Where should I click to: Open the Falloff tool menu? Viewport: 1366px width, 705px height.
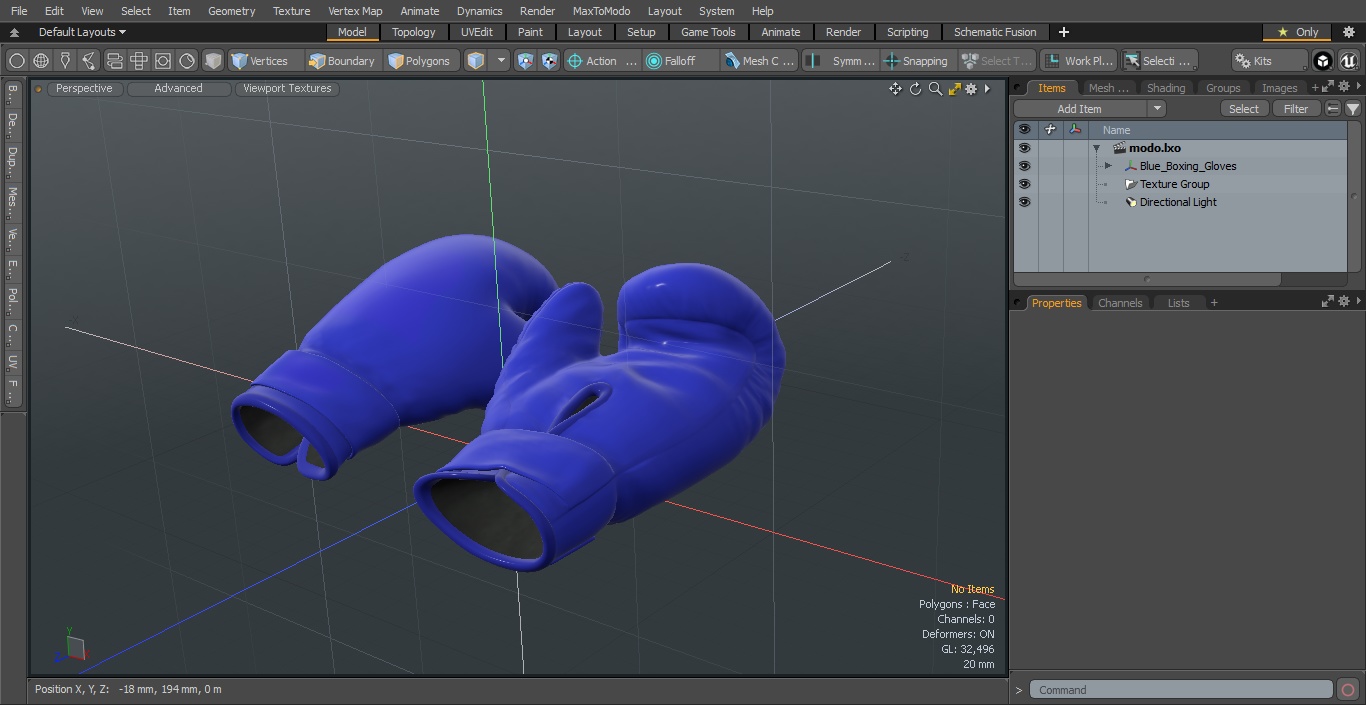click(681, 61)
